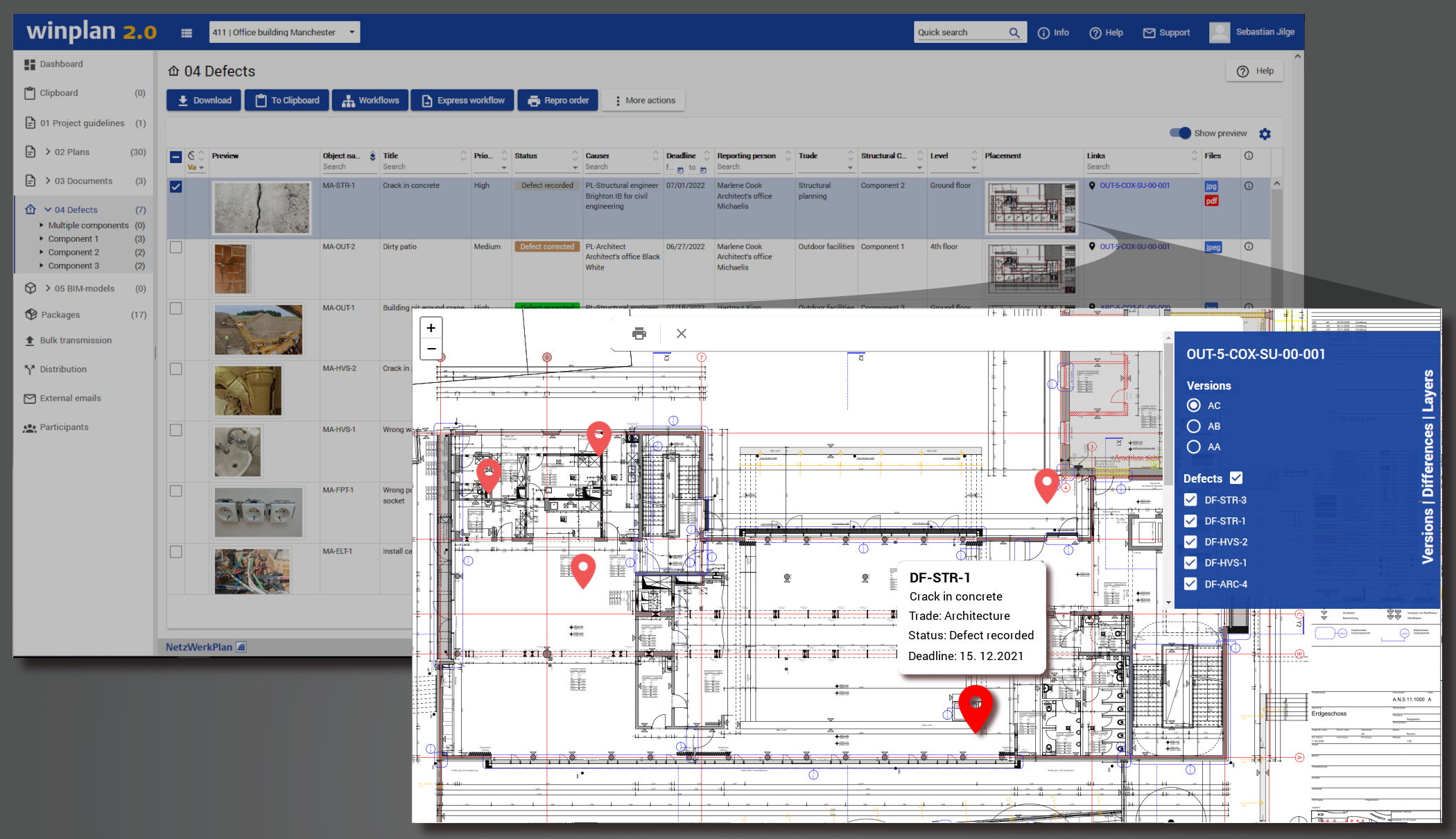Click the Bulk transmission upload icon

coord(30,341)
